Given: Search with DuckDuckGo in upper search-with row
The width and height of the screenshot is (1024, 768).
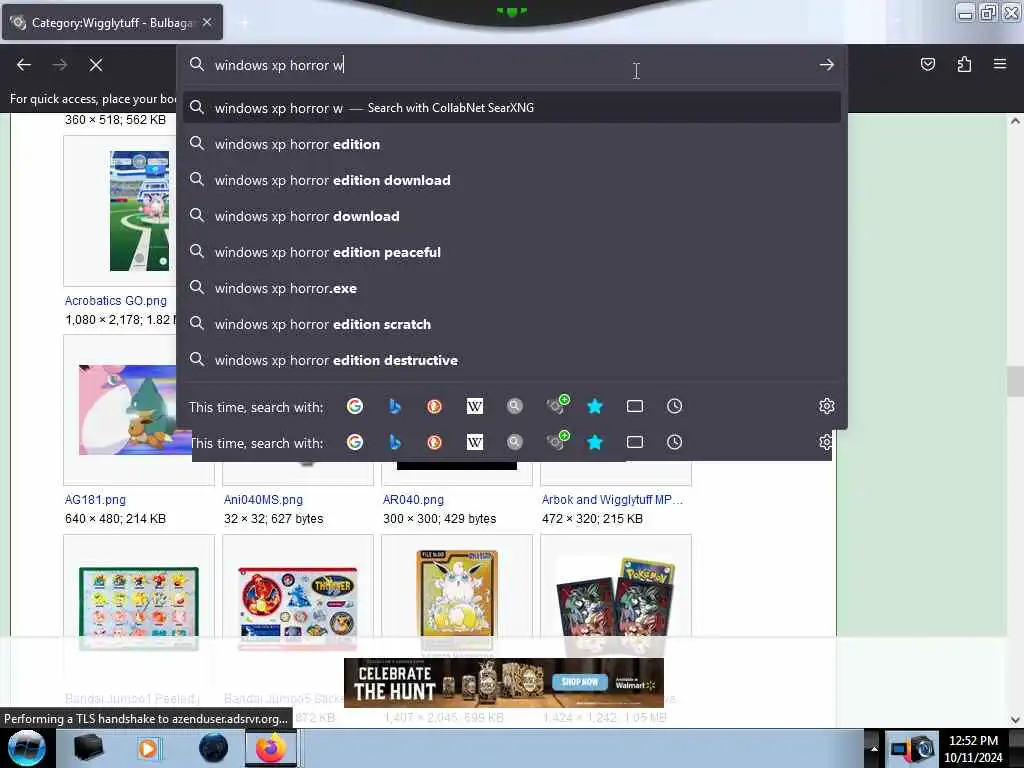Looking at the screenshot, I should coord(434,406).
